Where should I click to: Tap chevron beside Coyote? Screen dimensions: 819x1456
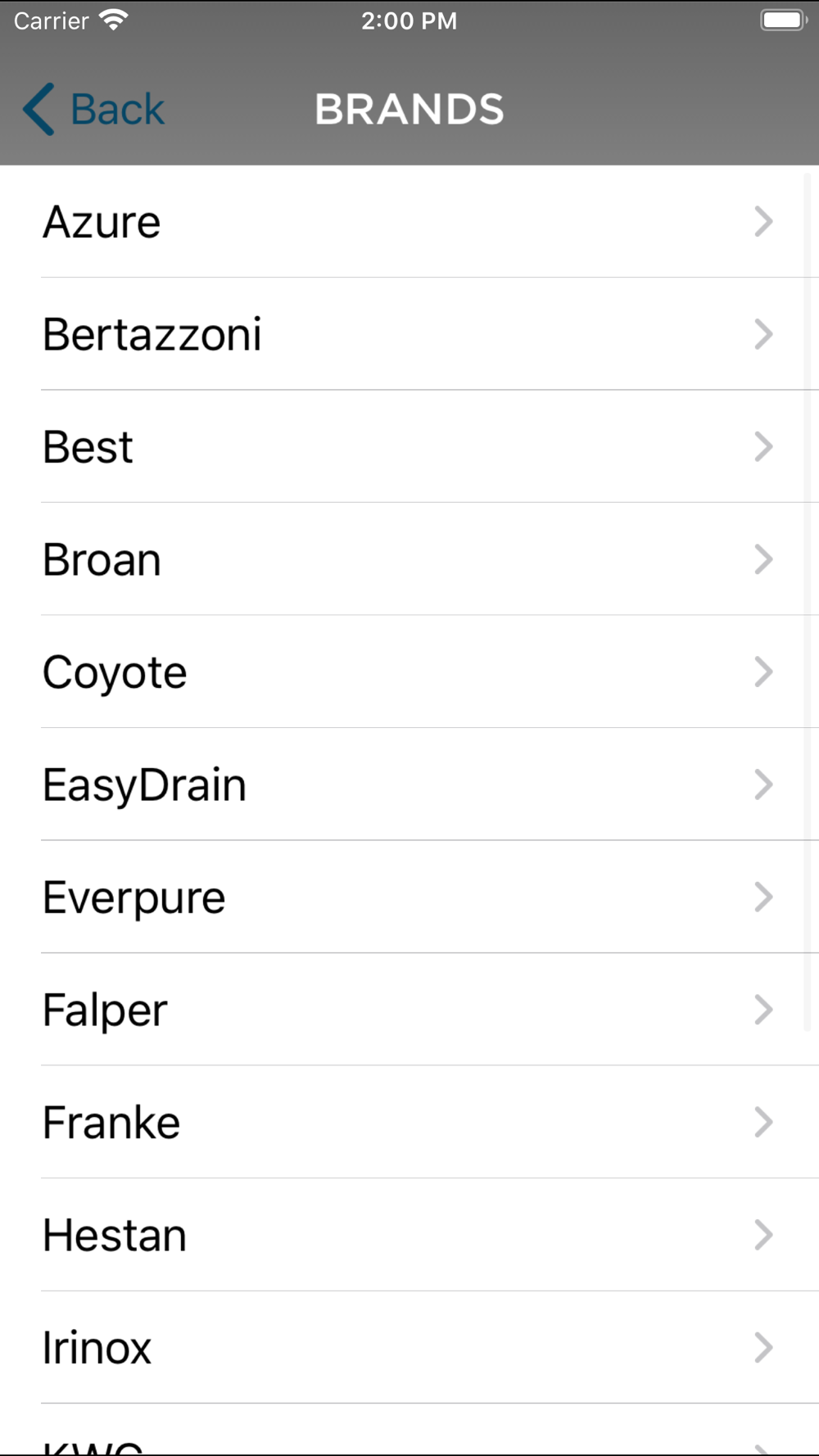(763, 671)
